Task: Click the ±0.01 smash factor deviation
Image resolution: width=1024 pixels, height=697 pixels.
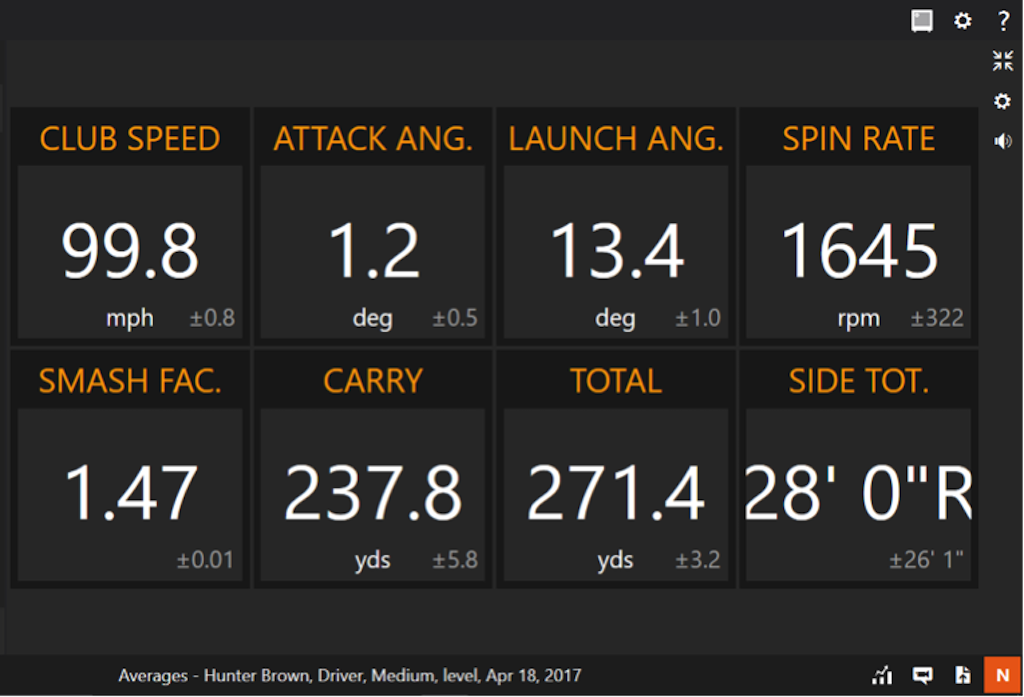Action: click(205, 560)
